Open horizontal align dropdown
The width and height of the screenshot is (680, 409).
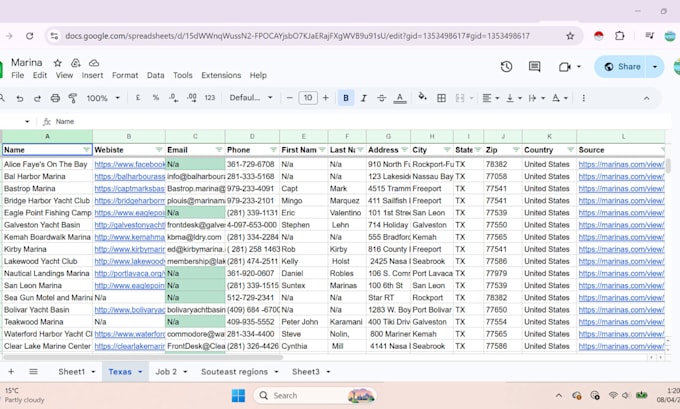[491, 98]
